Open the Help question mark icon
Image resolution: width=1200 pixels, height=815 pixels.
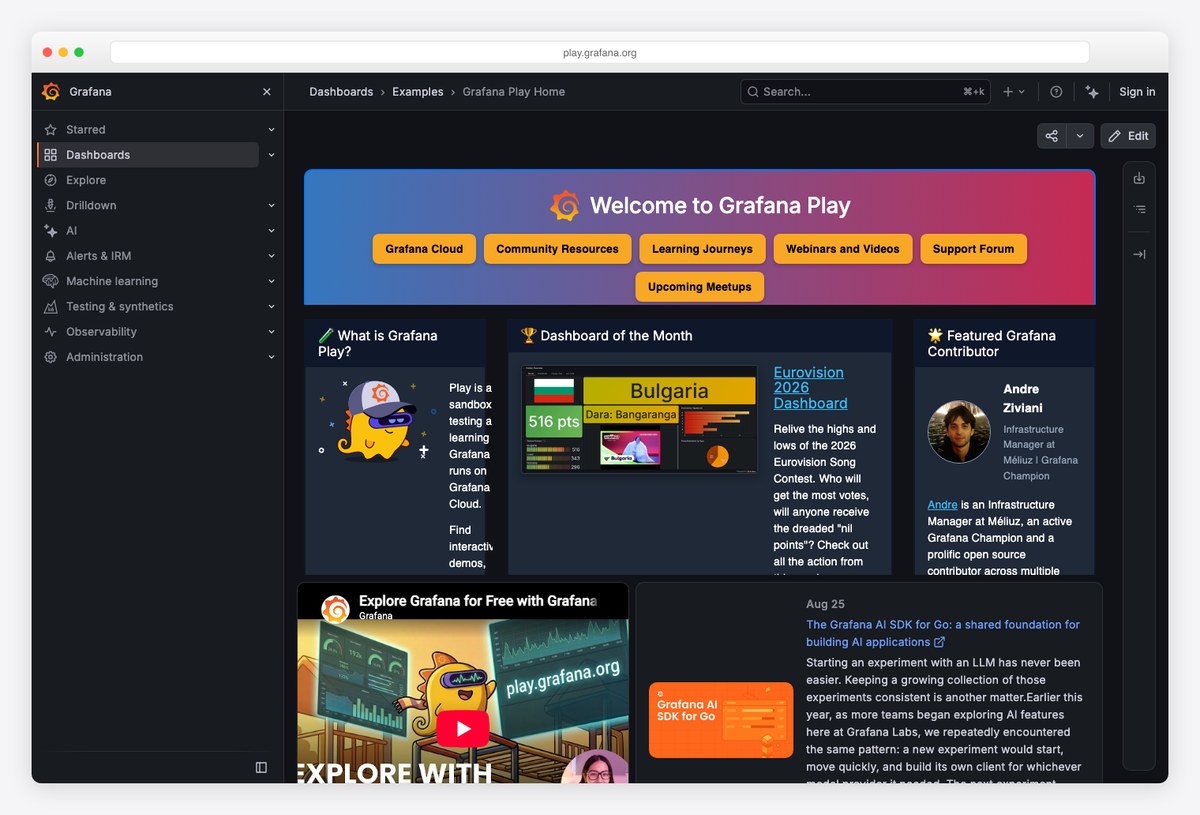coord(1056,92)
